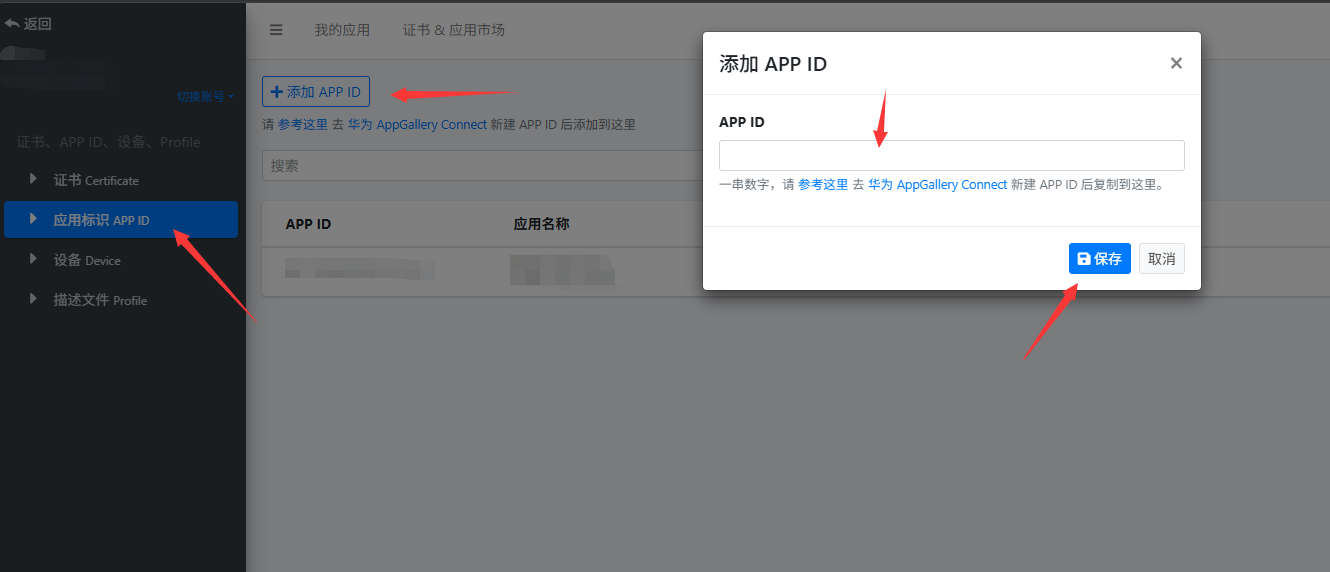The height and width of the screenshot is (572, 1330).
Task: Click the 返回 back arrow icon
Action: [12, 23]
